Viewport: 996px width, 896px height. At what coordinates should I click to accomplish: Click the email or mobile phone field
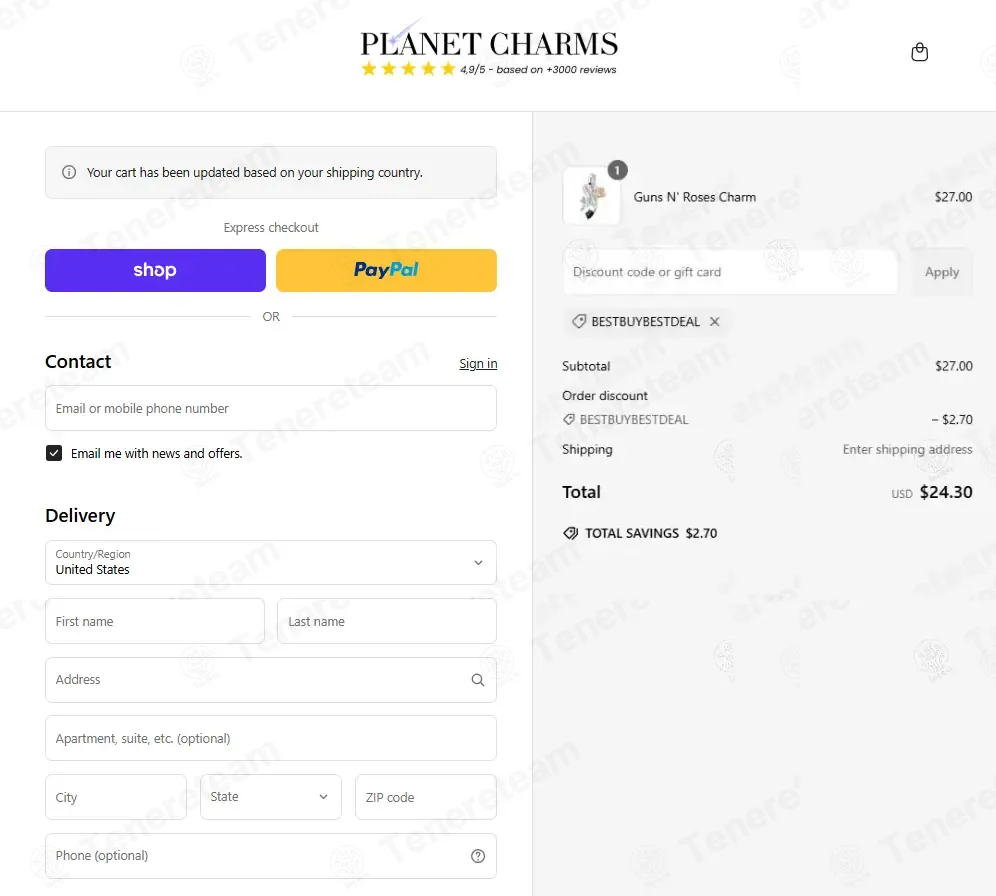coord(271,408)
